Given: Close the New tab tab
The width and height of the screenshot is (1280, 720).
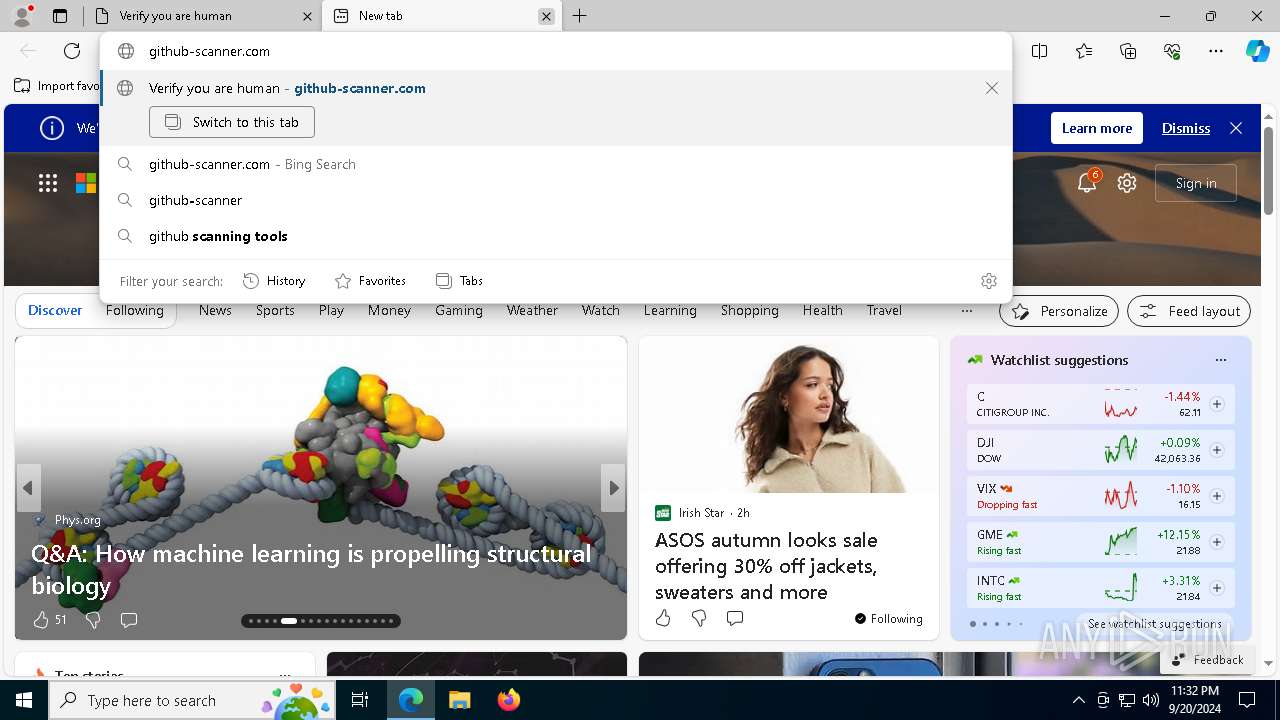Looking at the screenshot, I should click(x=546, y=16).
